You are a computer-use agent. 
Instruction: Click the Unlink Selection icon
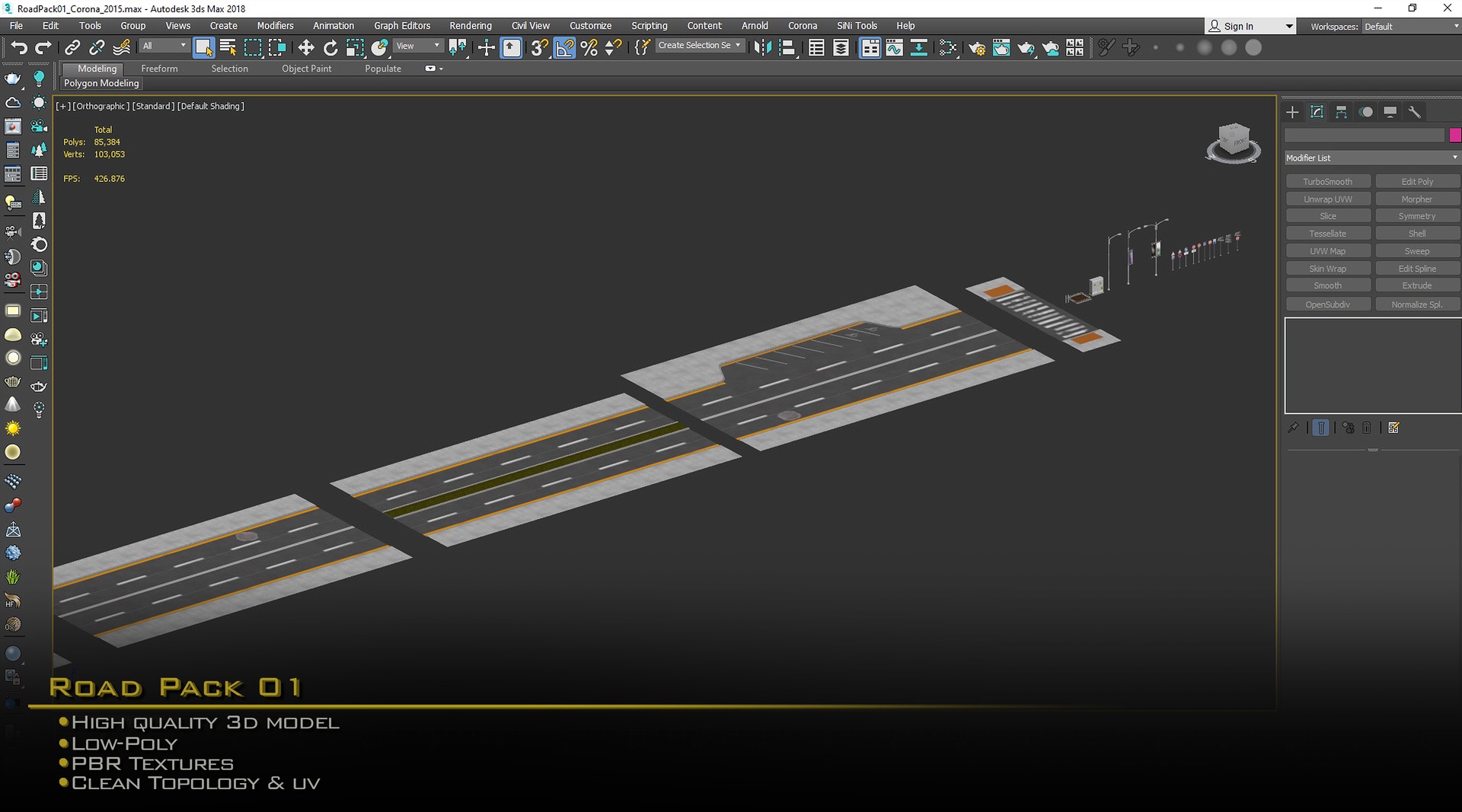coord(97,48)
